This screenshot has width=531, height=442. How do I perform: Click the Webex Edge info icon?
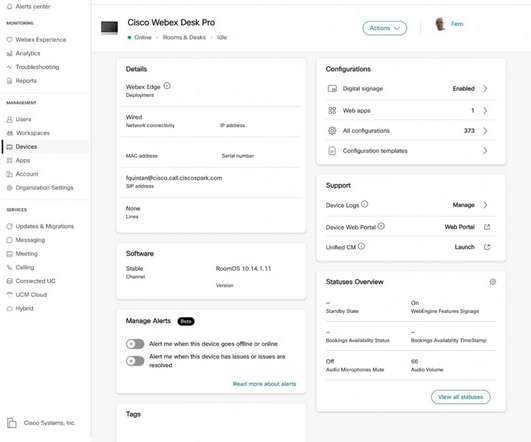pyautogui.click(x=167, y=86)
